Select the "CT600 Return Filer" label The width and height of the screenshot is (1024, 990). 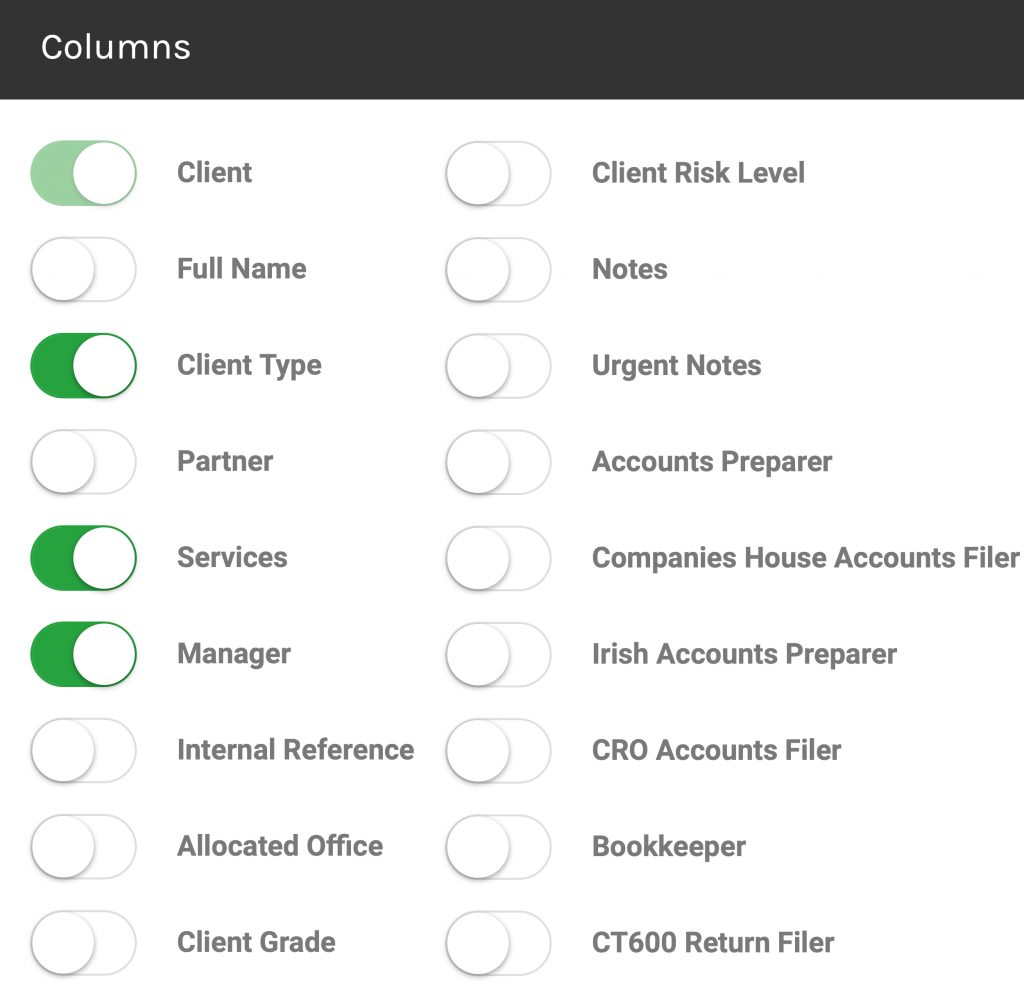[713, 942]
